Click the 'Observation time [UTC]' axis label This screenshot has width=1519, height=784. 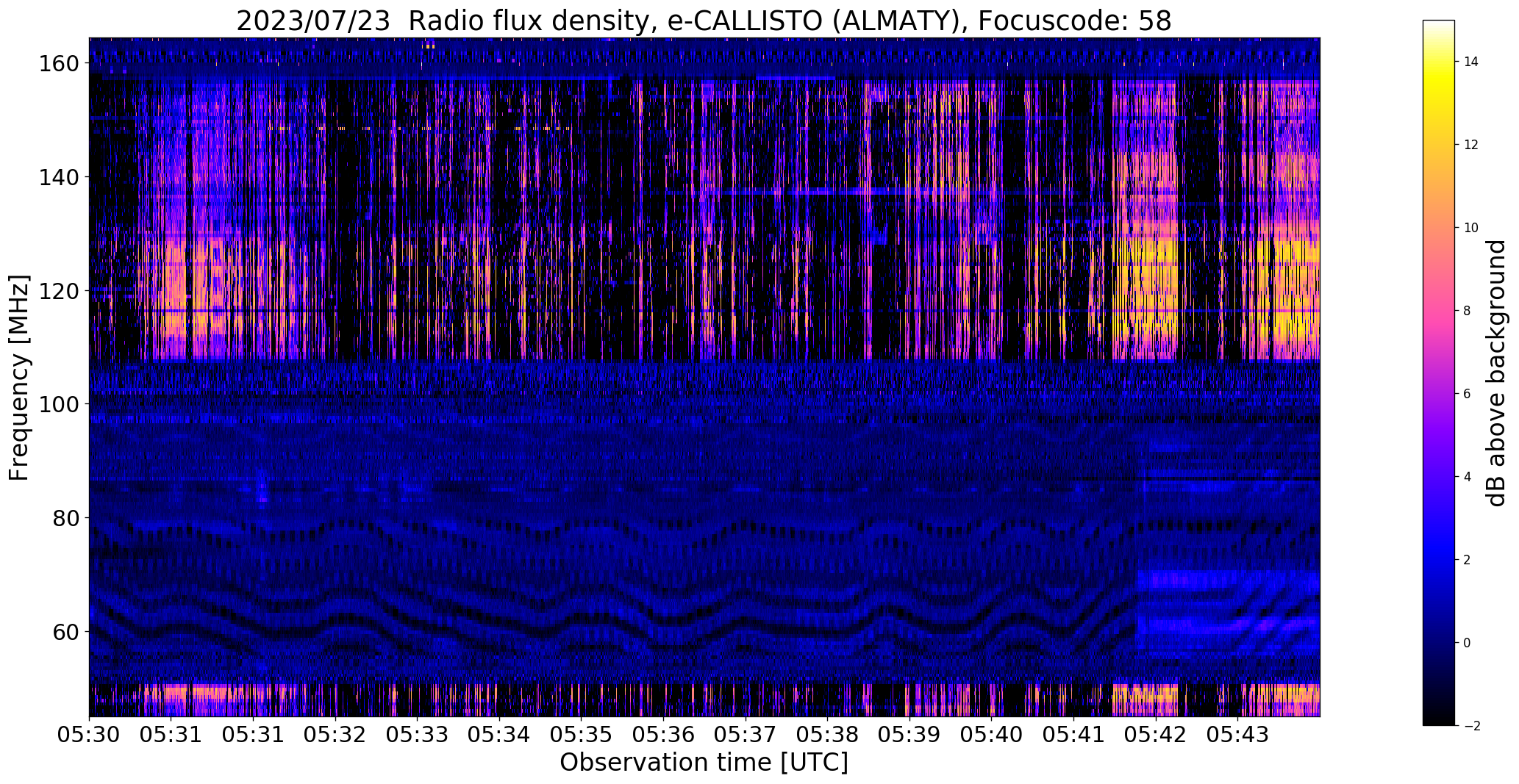tap(704, 762)
